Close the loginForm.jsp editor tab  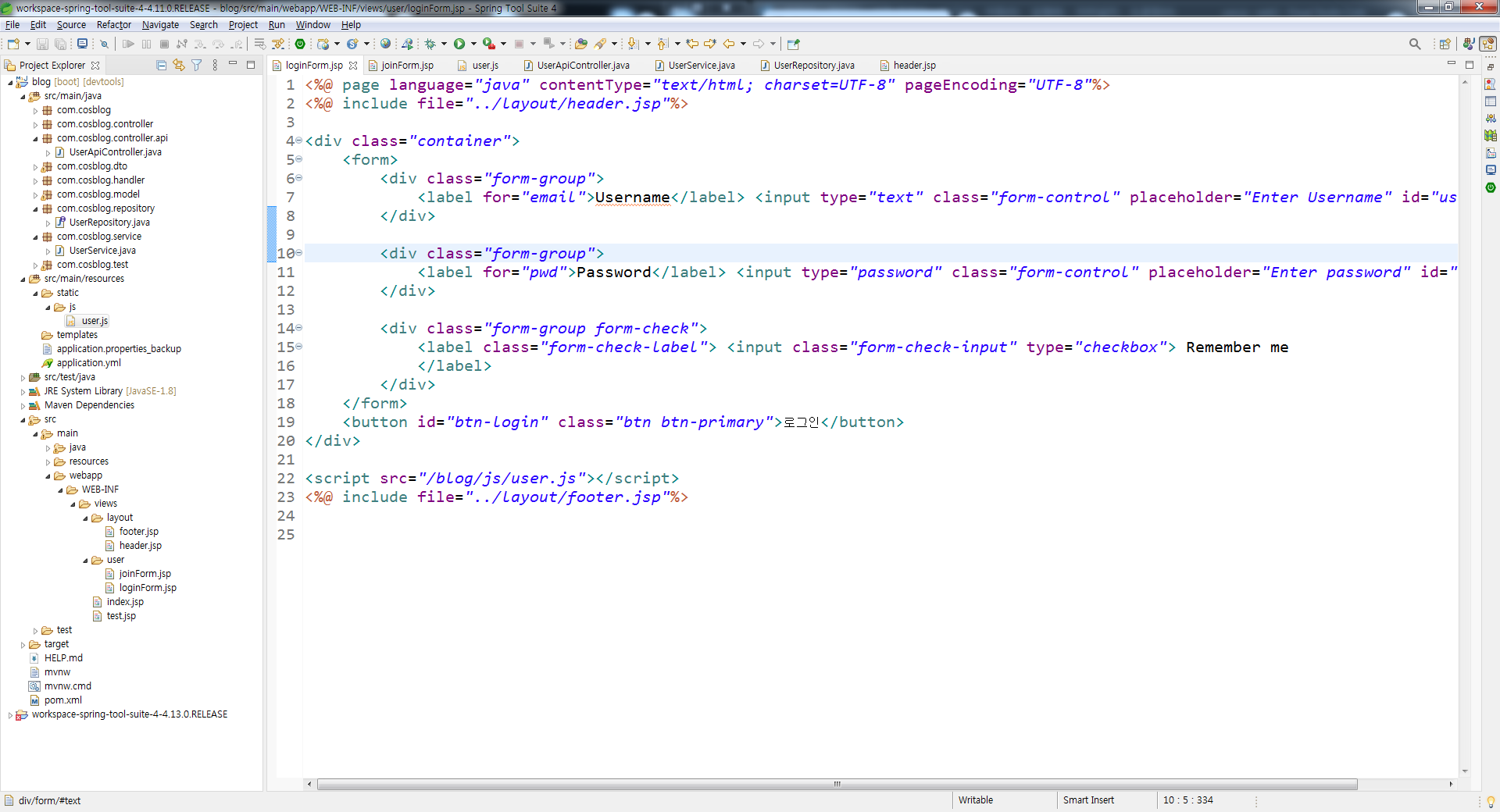click(353, 66)
